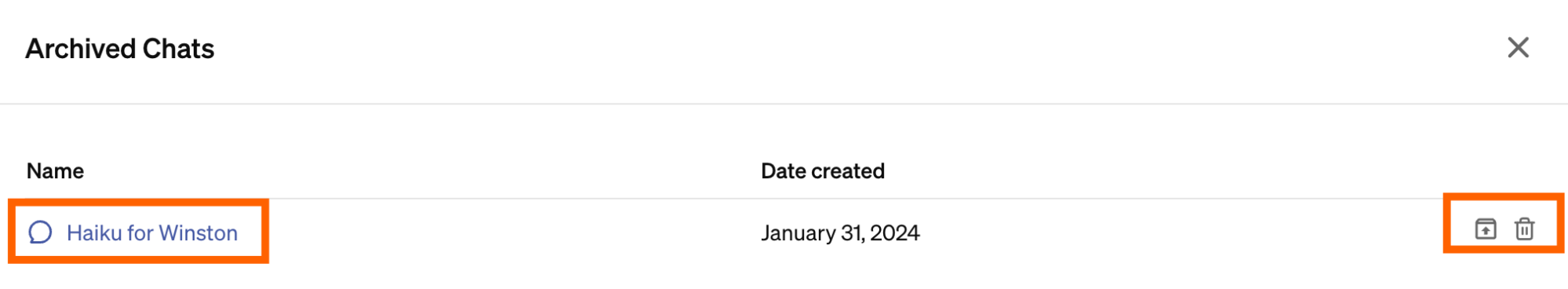Select the speech bubble icon in the Name column
1568x289 pixels.
point(40,232)
